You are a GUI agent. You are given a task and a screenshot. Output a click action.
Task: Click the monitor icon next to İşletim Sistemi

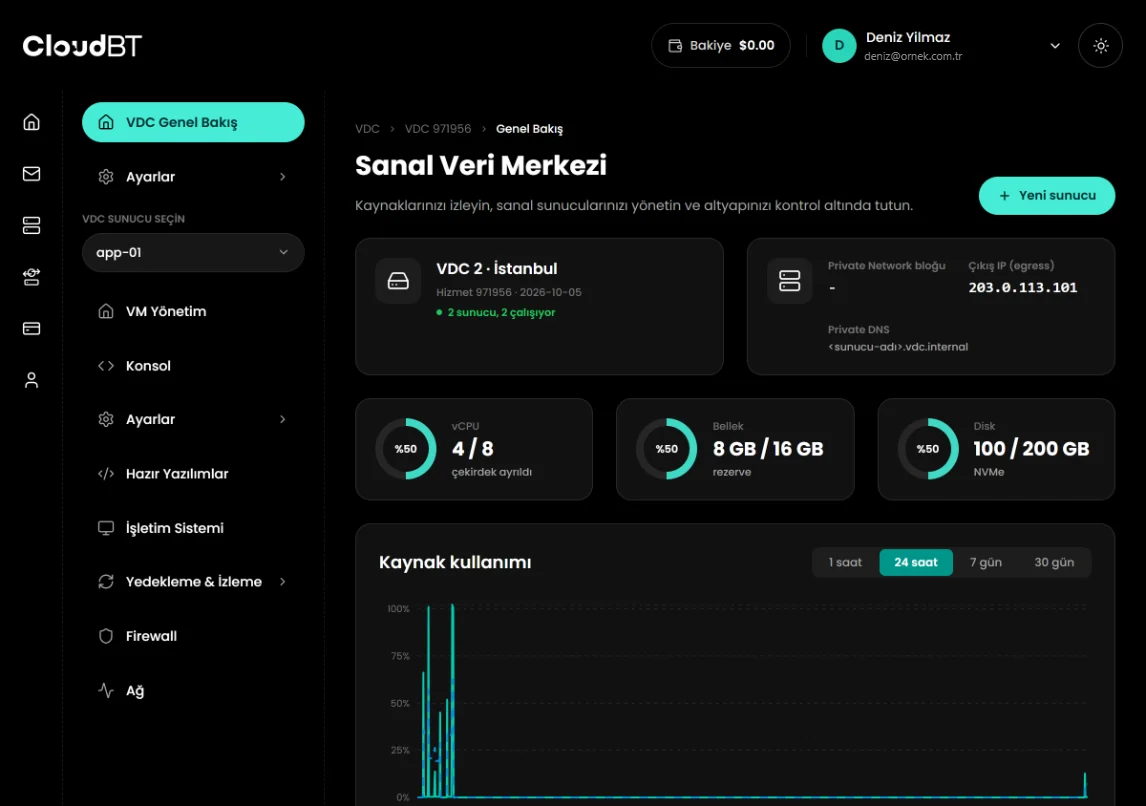point(106,528)
